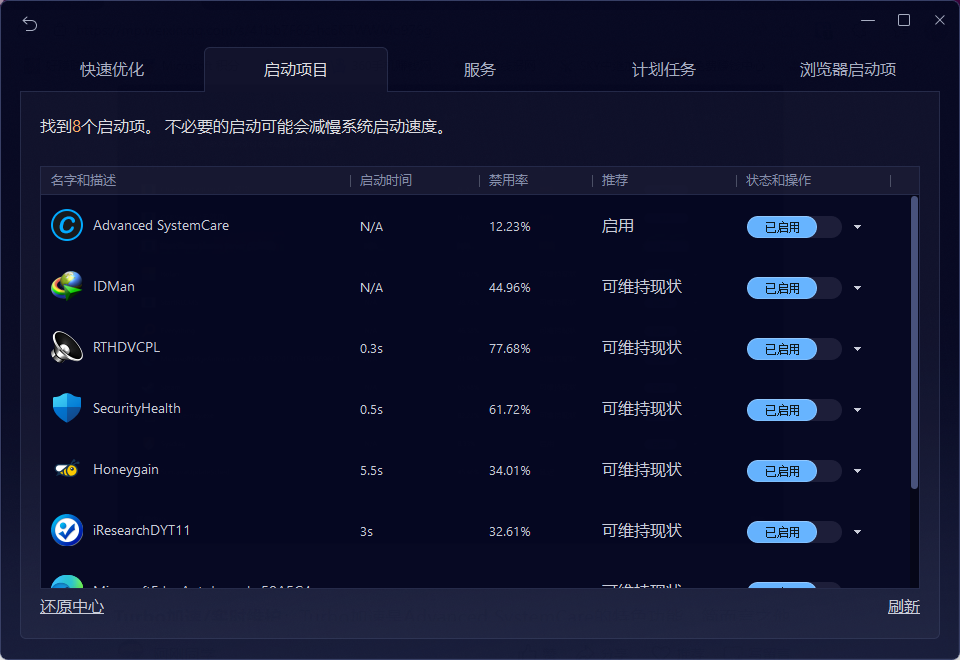The image size is (960, 660).
Task: Disable RTHDVCPL startup switch
Action: coord(794,349)
